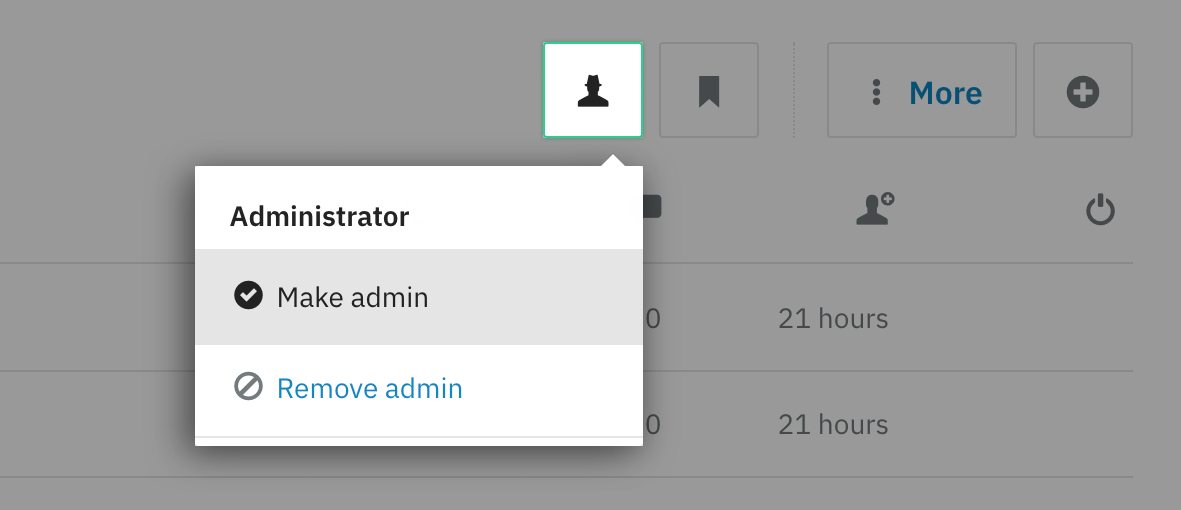
Task: Click the Administrator popup heading
Action: (319, 216)
